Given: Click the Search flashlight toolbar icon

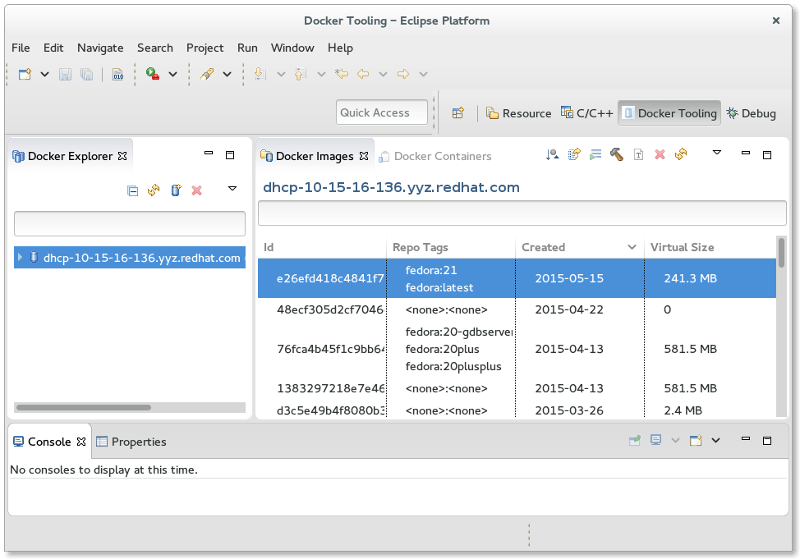Looking at the screenshot, I should (x=207, y=74).
